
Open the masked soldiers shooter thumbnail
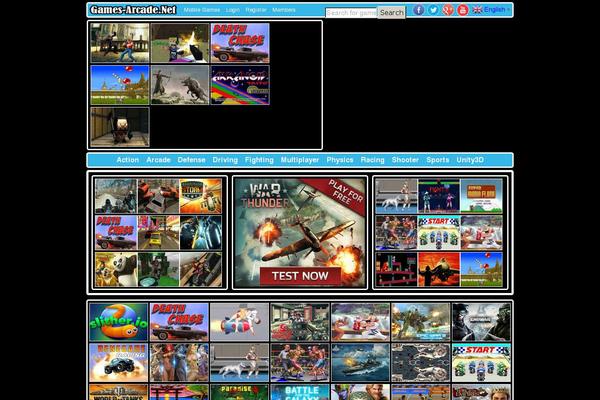point(481,322)
